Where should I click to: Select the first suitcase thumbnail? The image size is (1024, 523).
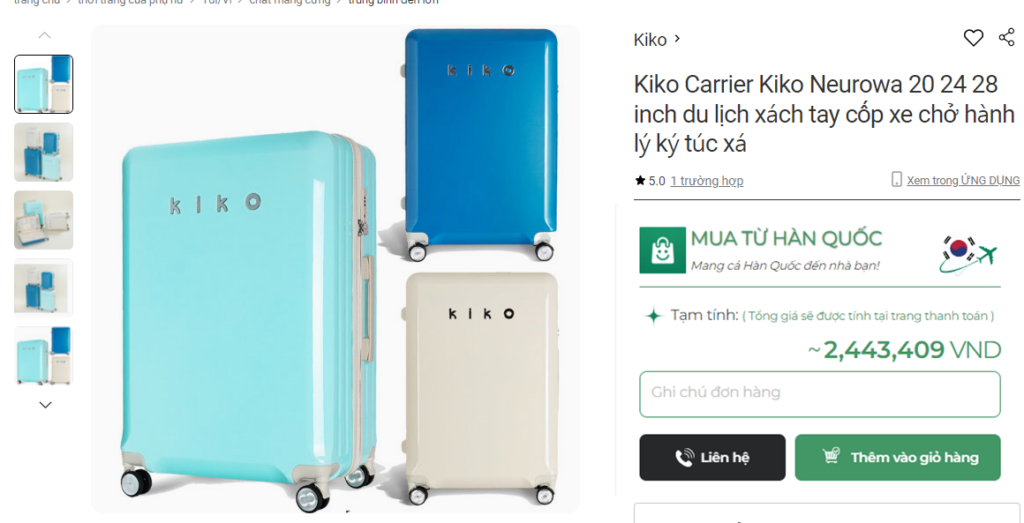pyautogui.click(x=44, y=84)
